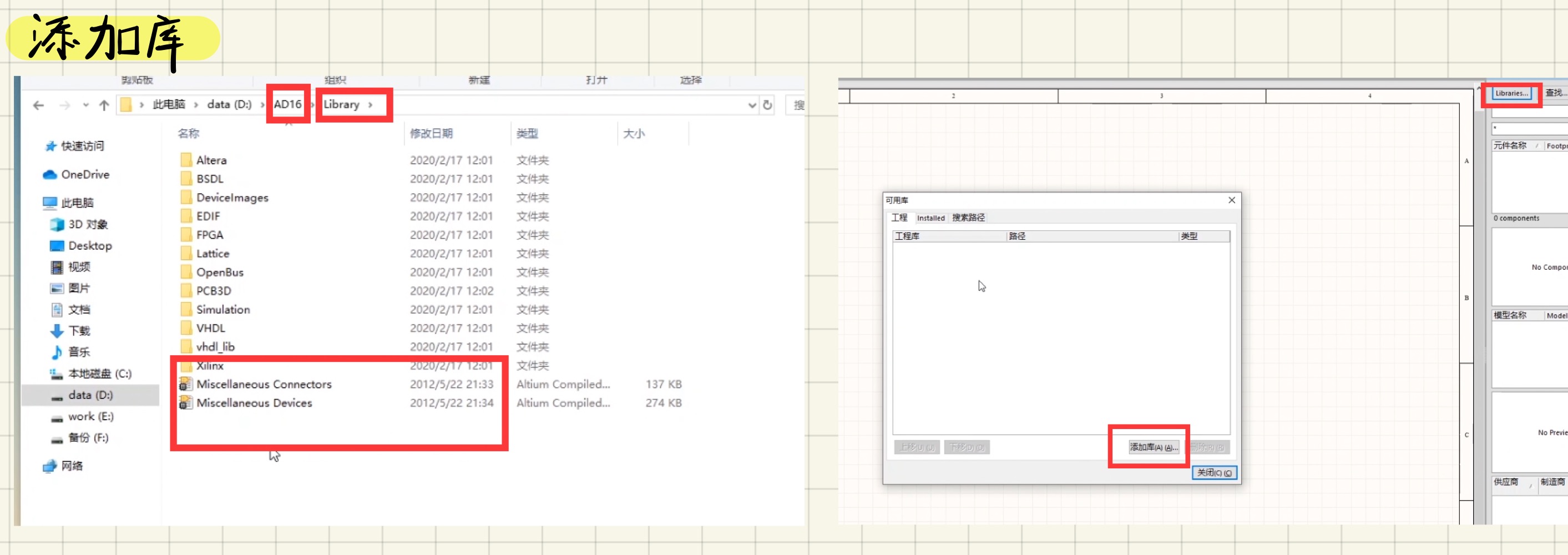Select 本地磁盘 (C:) in the sidebar
Screen dimensions: 1568x555
[100, 373]
